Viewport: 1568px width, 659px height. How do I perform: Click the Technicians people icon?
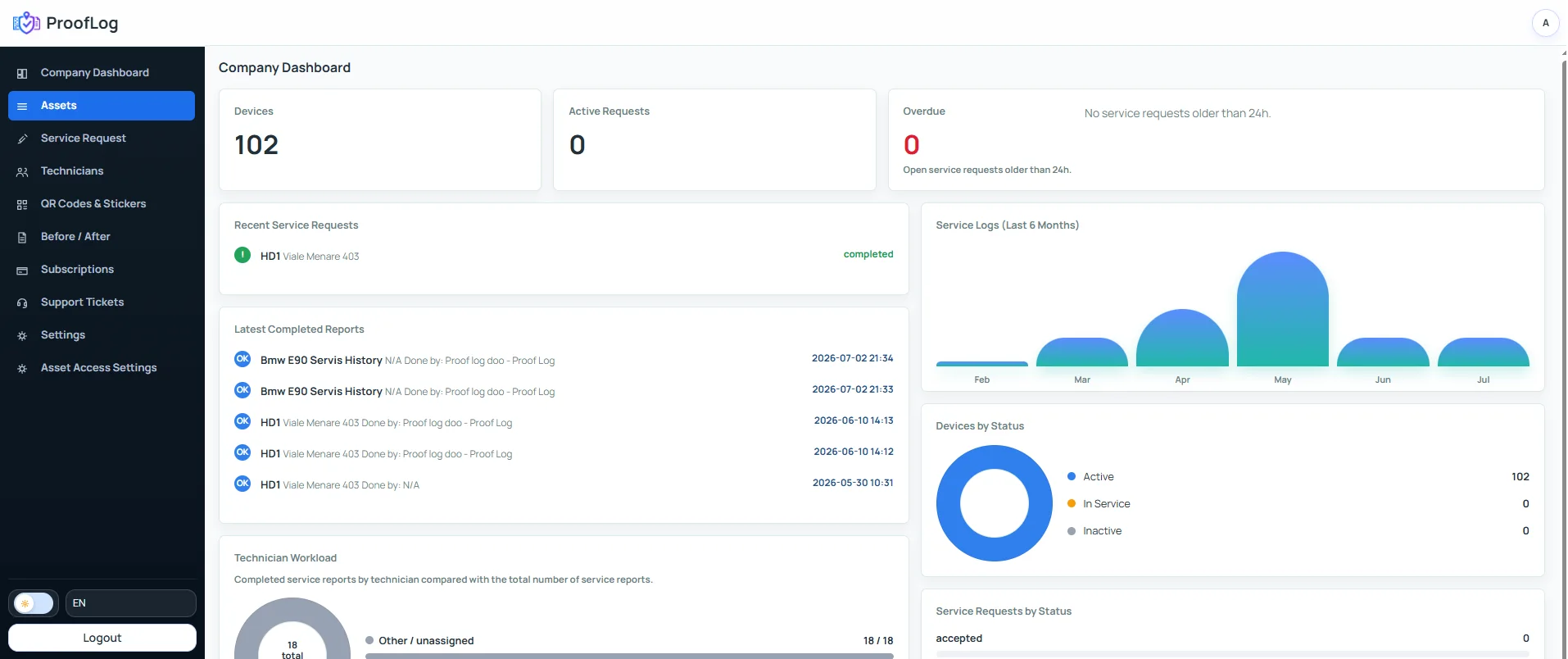click(x=22, y=171)
